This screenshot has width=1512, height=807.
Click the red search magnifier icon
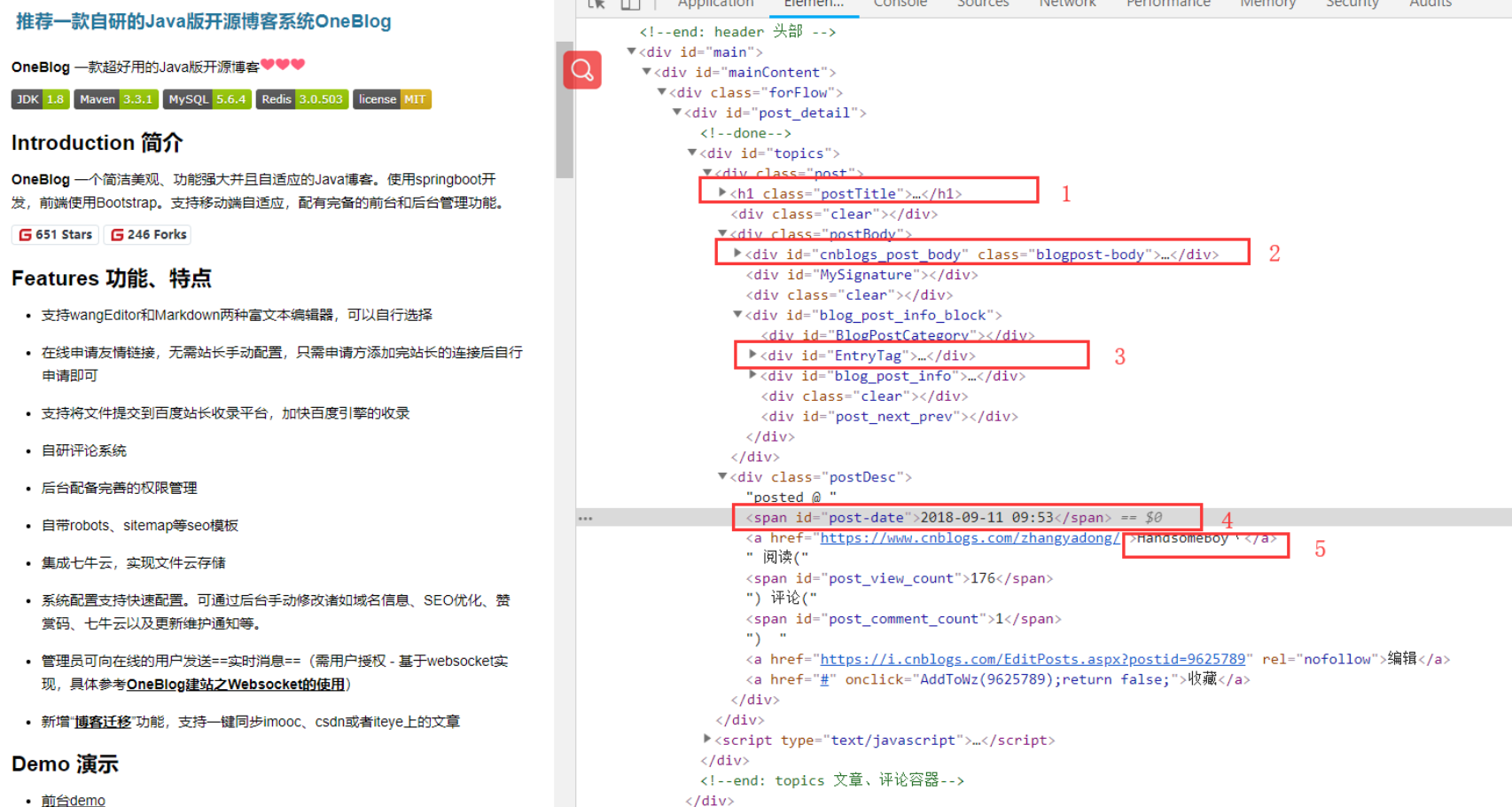pyautogui.click(x=582, y=69)
